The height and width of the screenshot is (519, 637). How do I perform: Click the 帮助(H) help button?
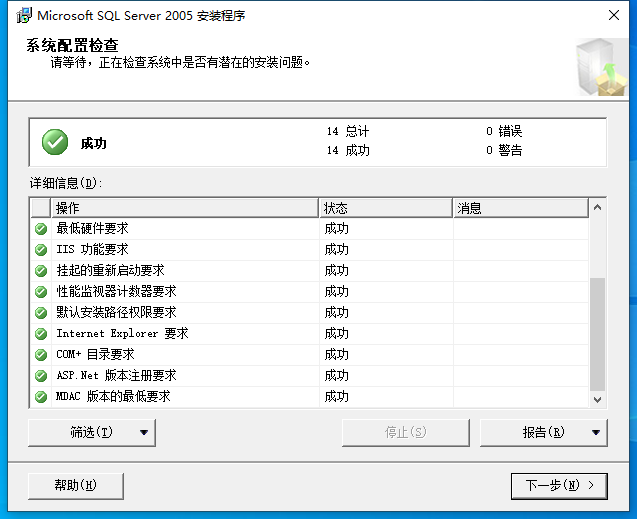point(76,485)
